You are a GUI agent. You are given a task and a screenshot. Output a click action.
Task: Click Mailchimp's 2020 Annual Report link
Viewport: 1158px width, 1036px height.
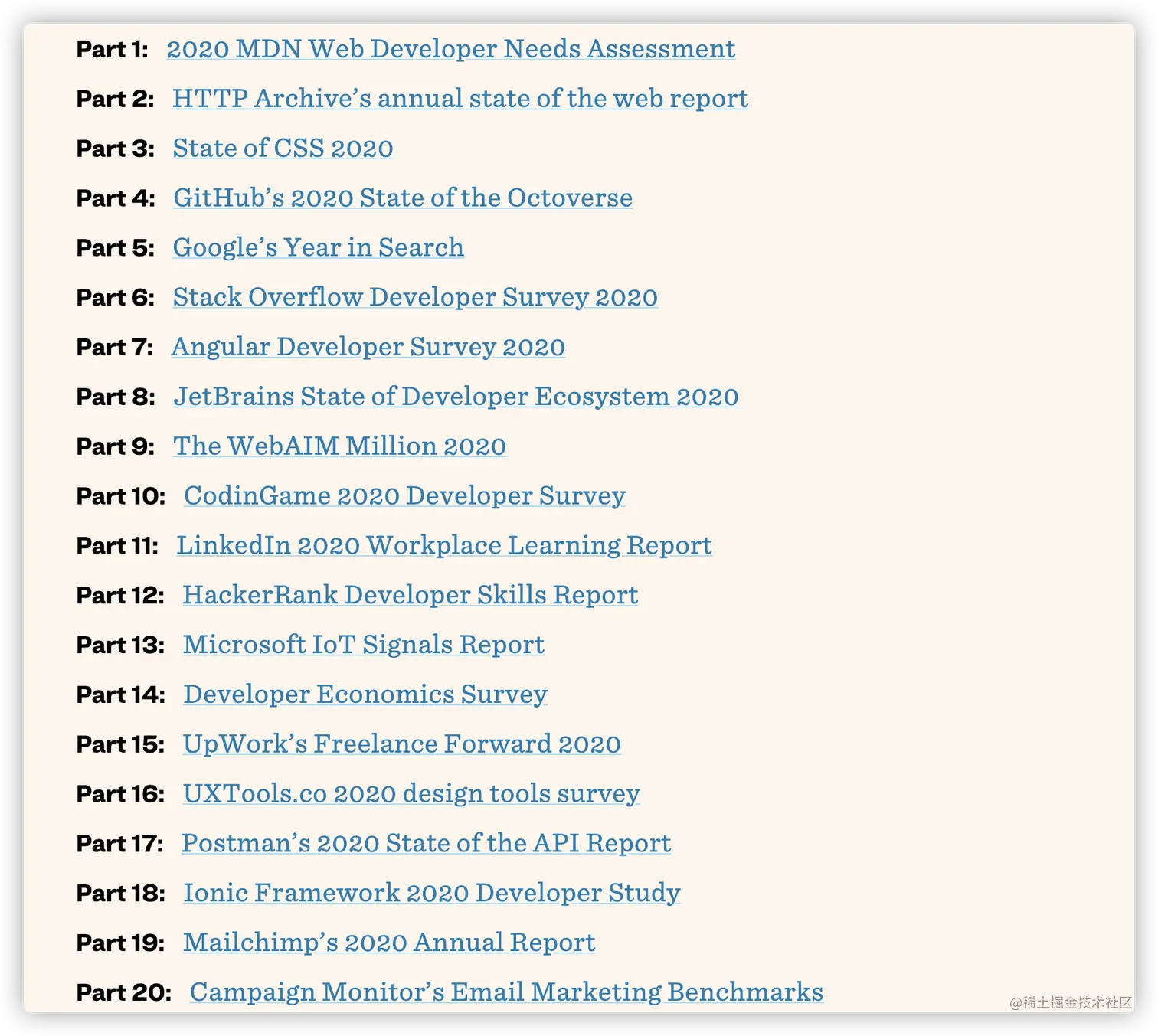[x=389, y=943]
